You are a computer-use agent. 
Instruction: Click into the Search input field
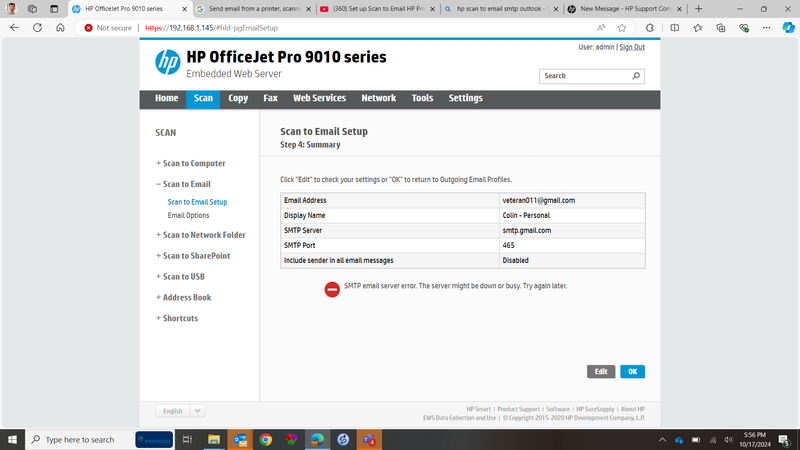[585, 76]
